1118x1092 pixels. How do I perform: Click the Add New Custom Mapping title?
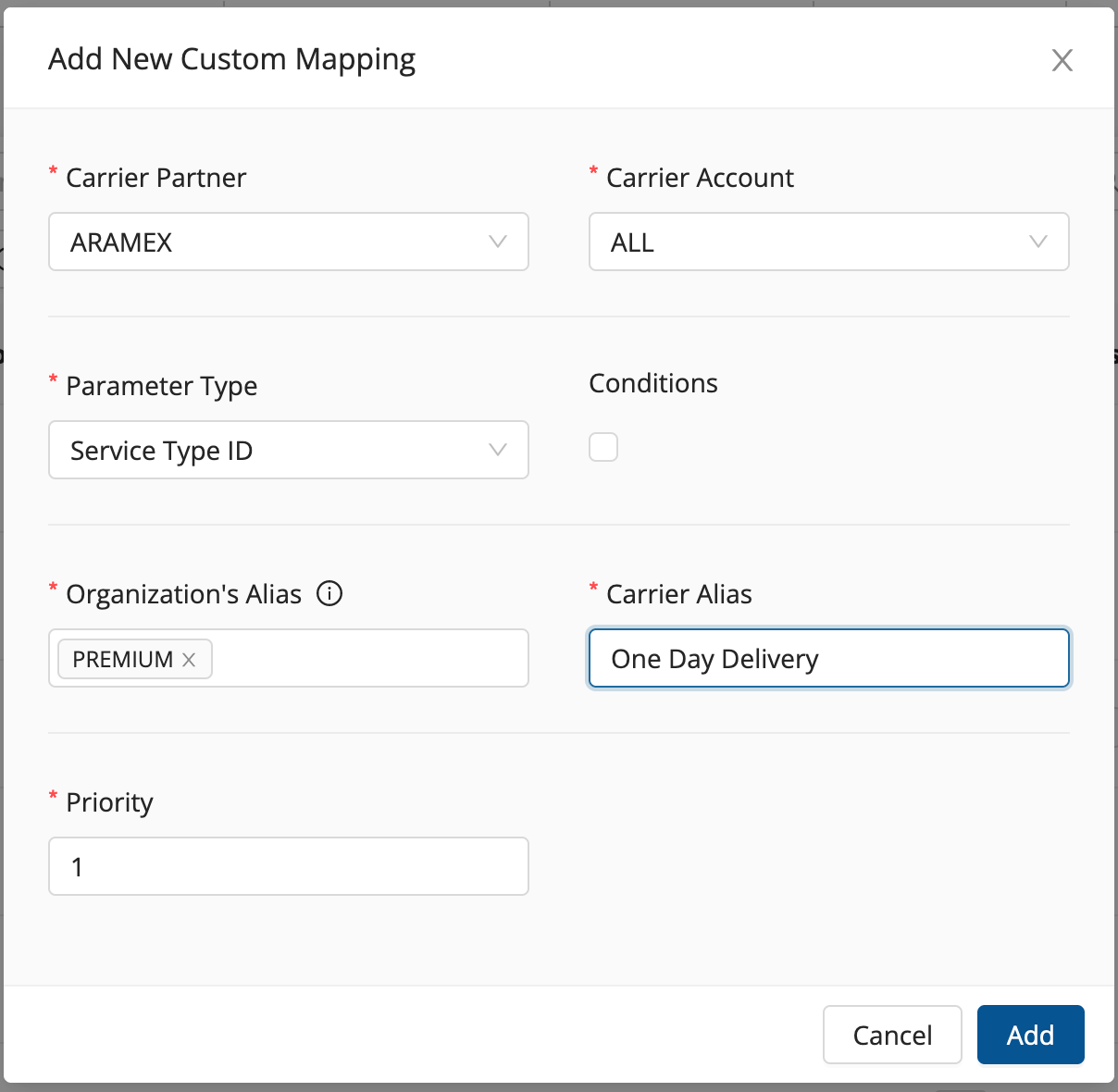[x=231, y=59]
